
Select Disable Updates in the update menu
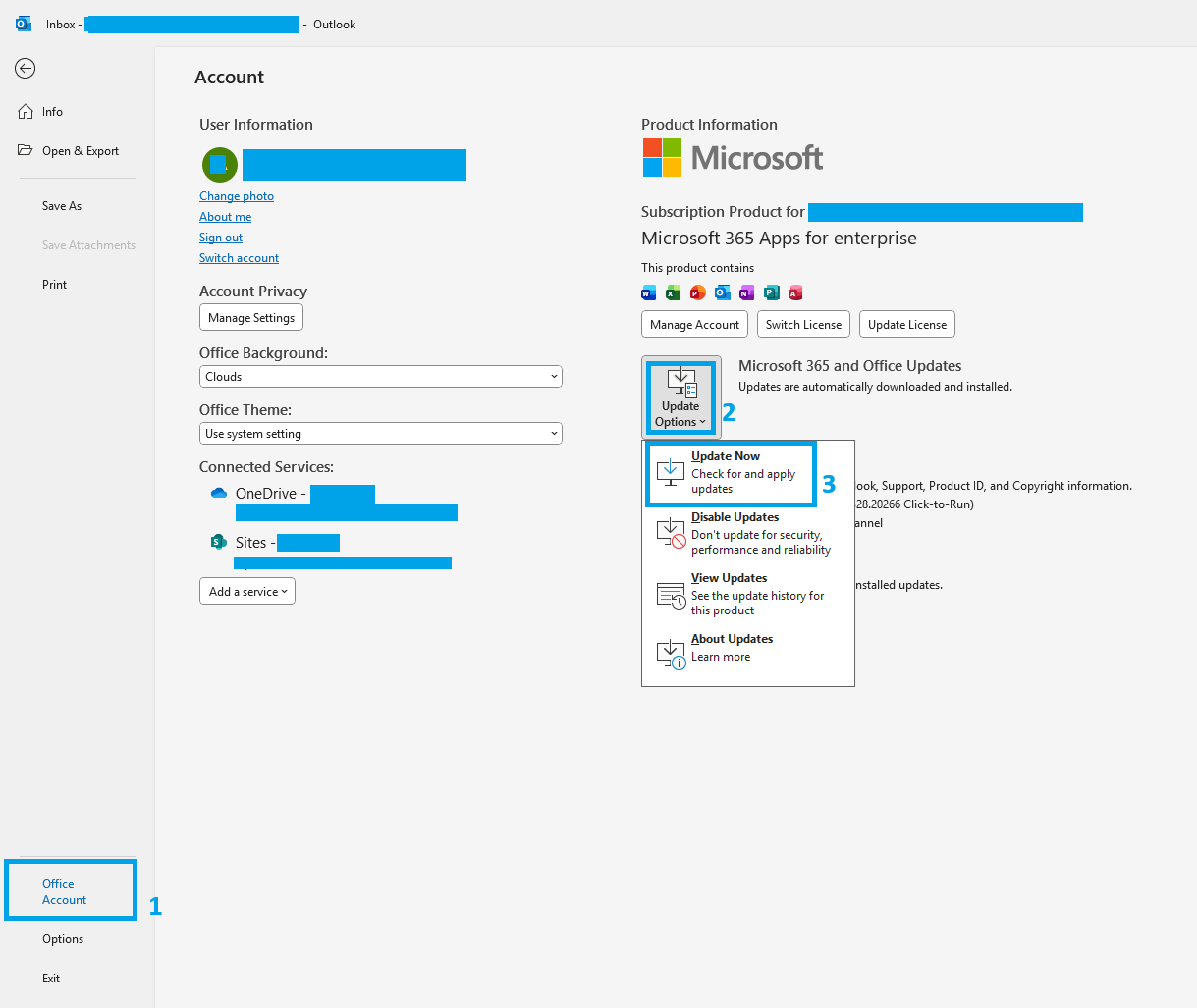pos(748,533)
